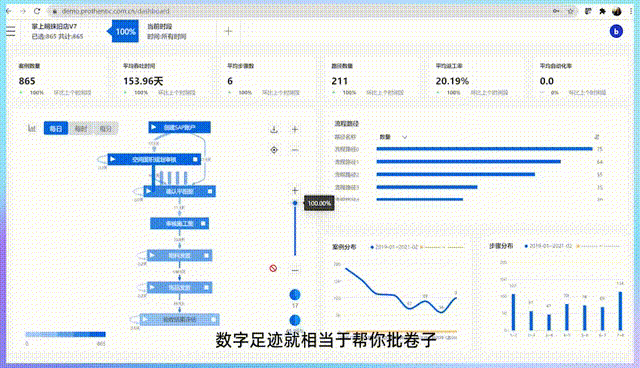Click the slider handle showing 100.00%
Image resolution: width=640 pixels, height=368 pixels.
pyautogui.click(x=295, y=203)
